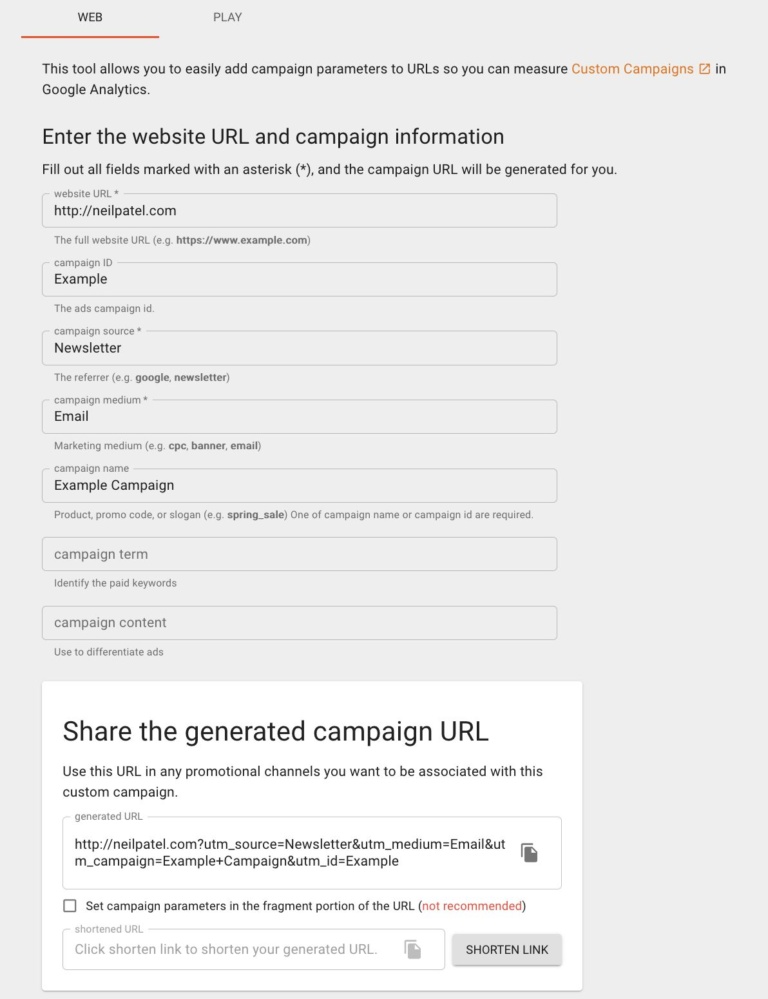Edit the website URL field

coord(298,210)
